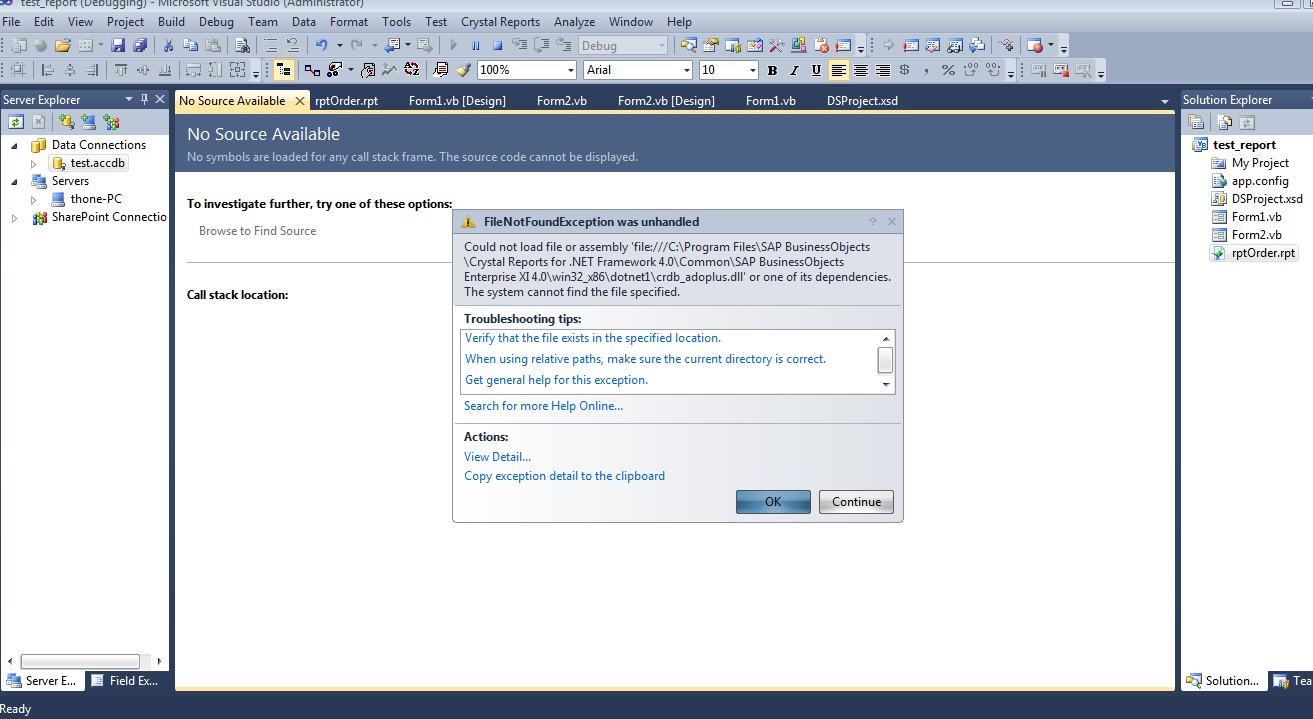The width and height of the screenshot is (1313, 719).
Task: Expand the SharePoint Connections node
Action: 15,217
